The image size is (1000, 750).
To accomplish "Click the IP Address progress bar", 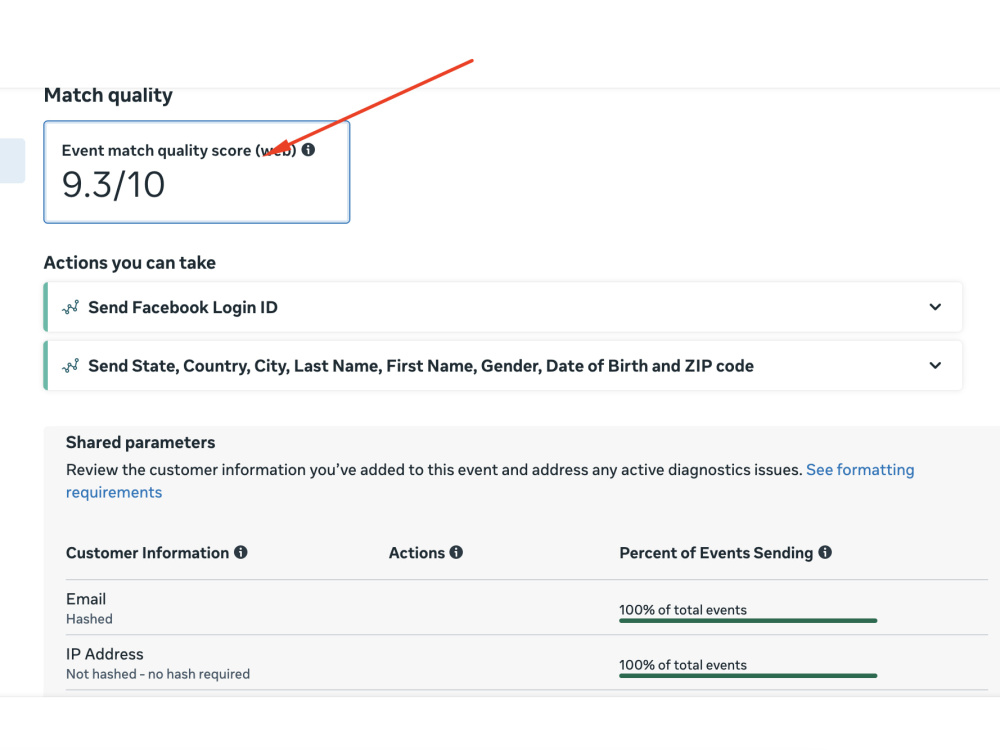I will [x=748, y=675].
